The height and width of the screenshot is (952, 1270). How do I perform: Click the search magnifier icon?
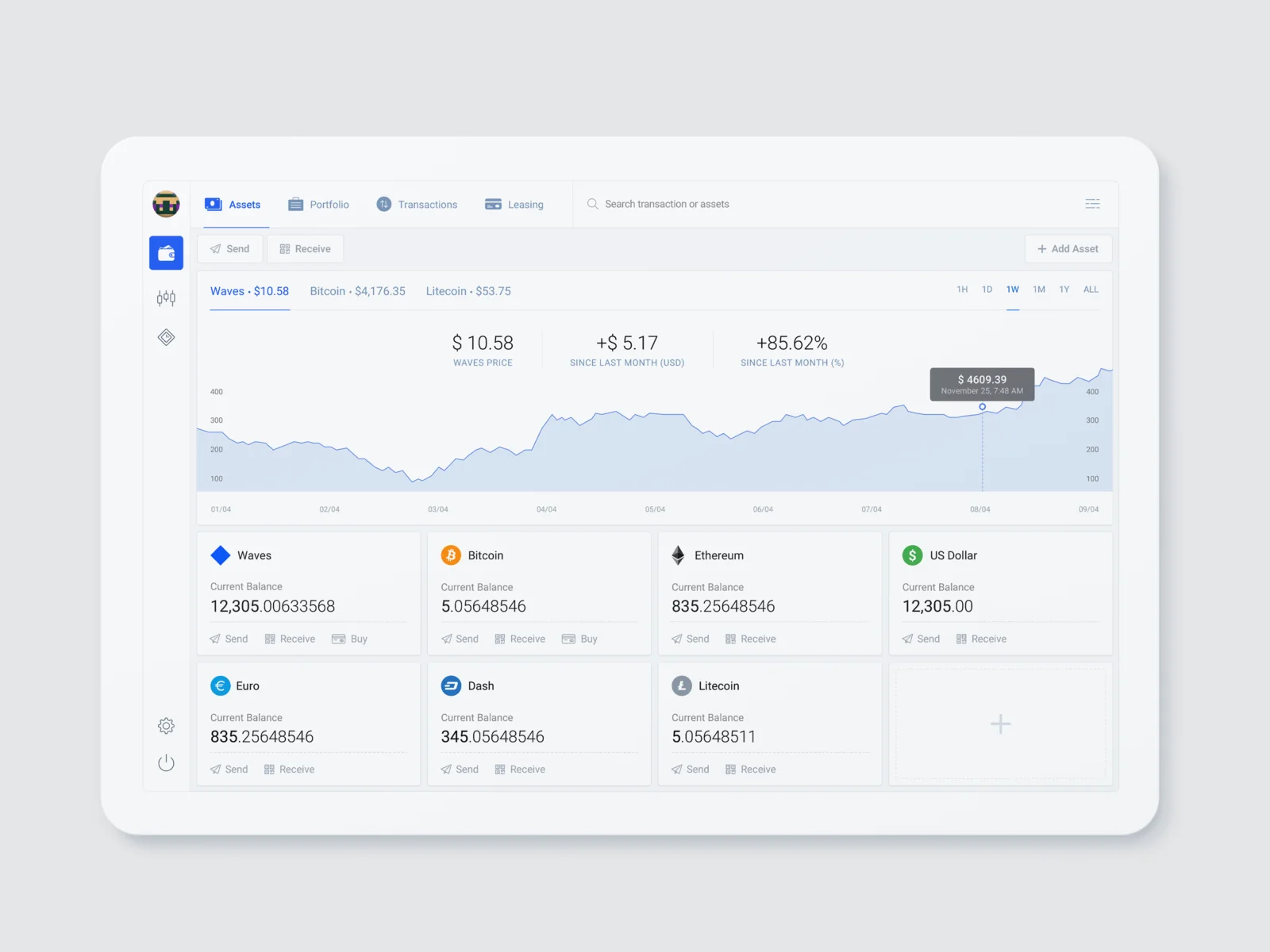(592, 204)
